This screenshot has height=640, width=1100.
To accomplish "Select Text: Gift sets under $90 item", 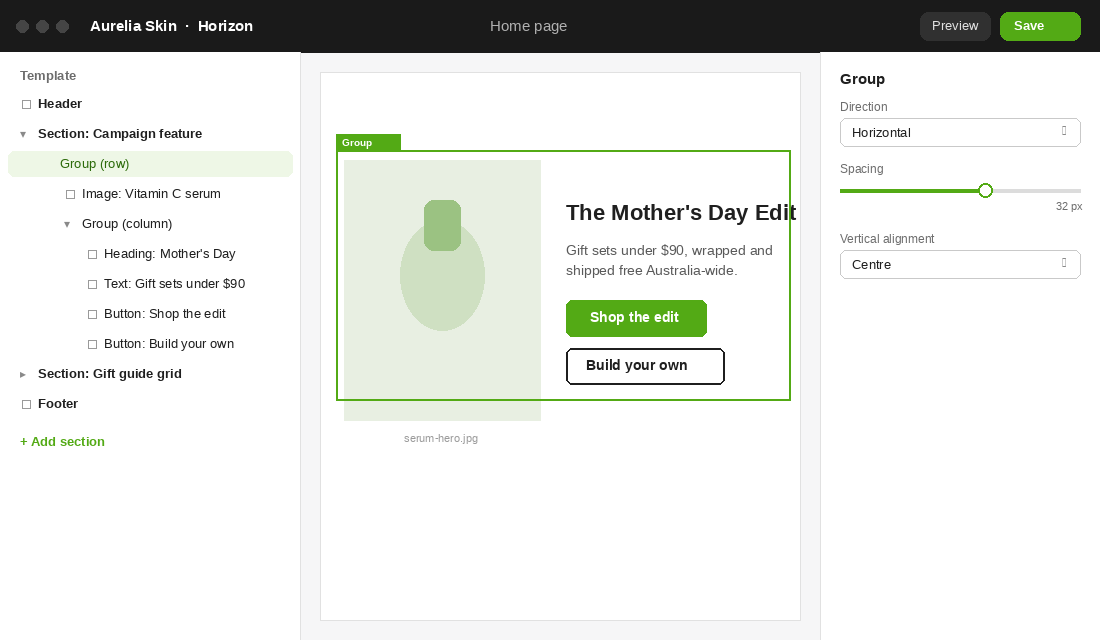I will point(175,284).
